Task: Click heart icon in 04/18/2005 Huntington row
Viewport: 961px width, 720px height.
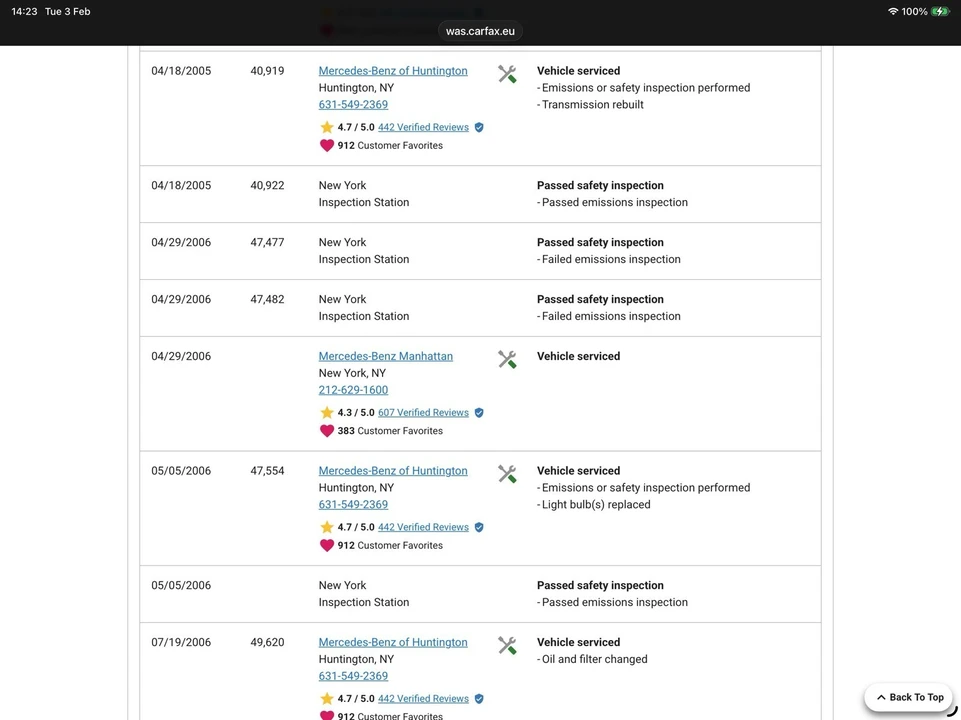Action: 327,145
